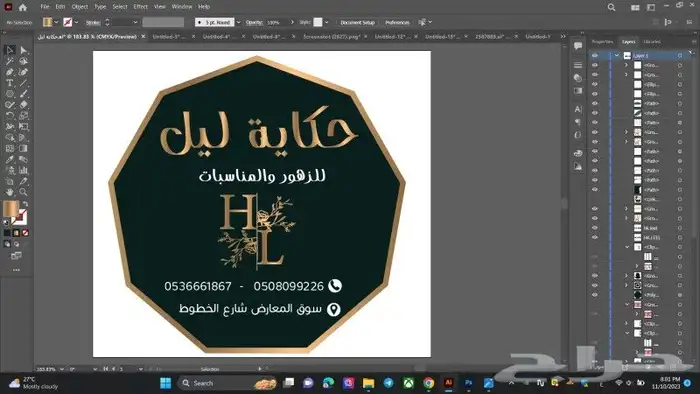Open the Comments panel icon
Viewport: 700px width, 394px height.
(x=578, y=46)
